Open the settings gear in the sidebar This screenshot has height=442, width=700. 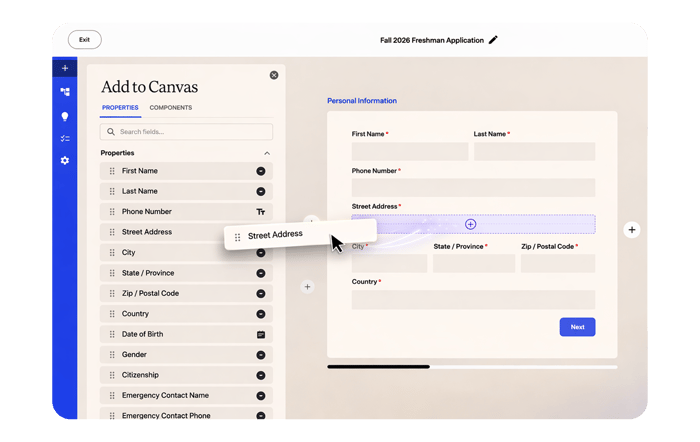[x=65, y=161]
